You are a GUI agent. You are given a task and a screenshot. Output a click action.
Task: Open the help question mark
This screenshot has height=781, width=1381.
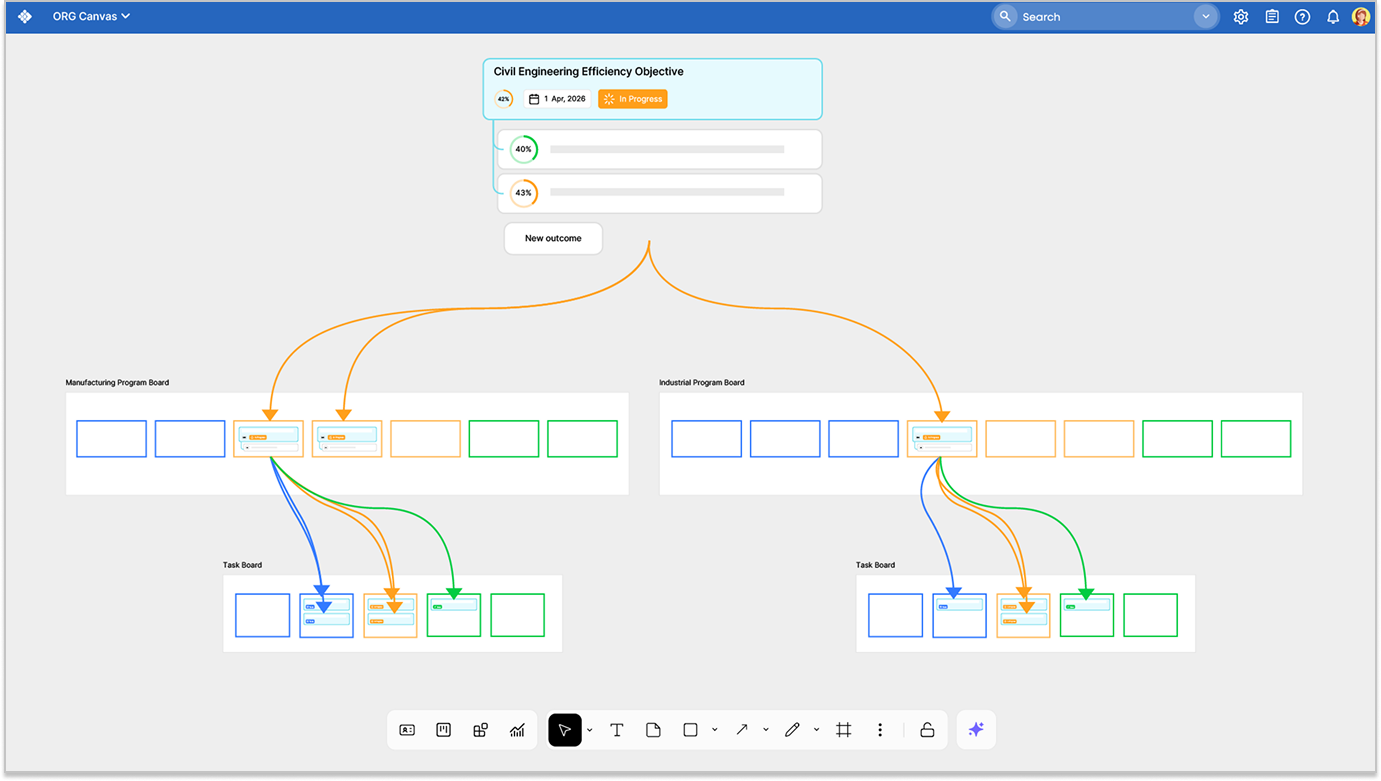pyautogui.click(x=1302, y=17)
